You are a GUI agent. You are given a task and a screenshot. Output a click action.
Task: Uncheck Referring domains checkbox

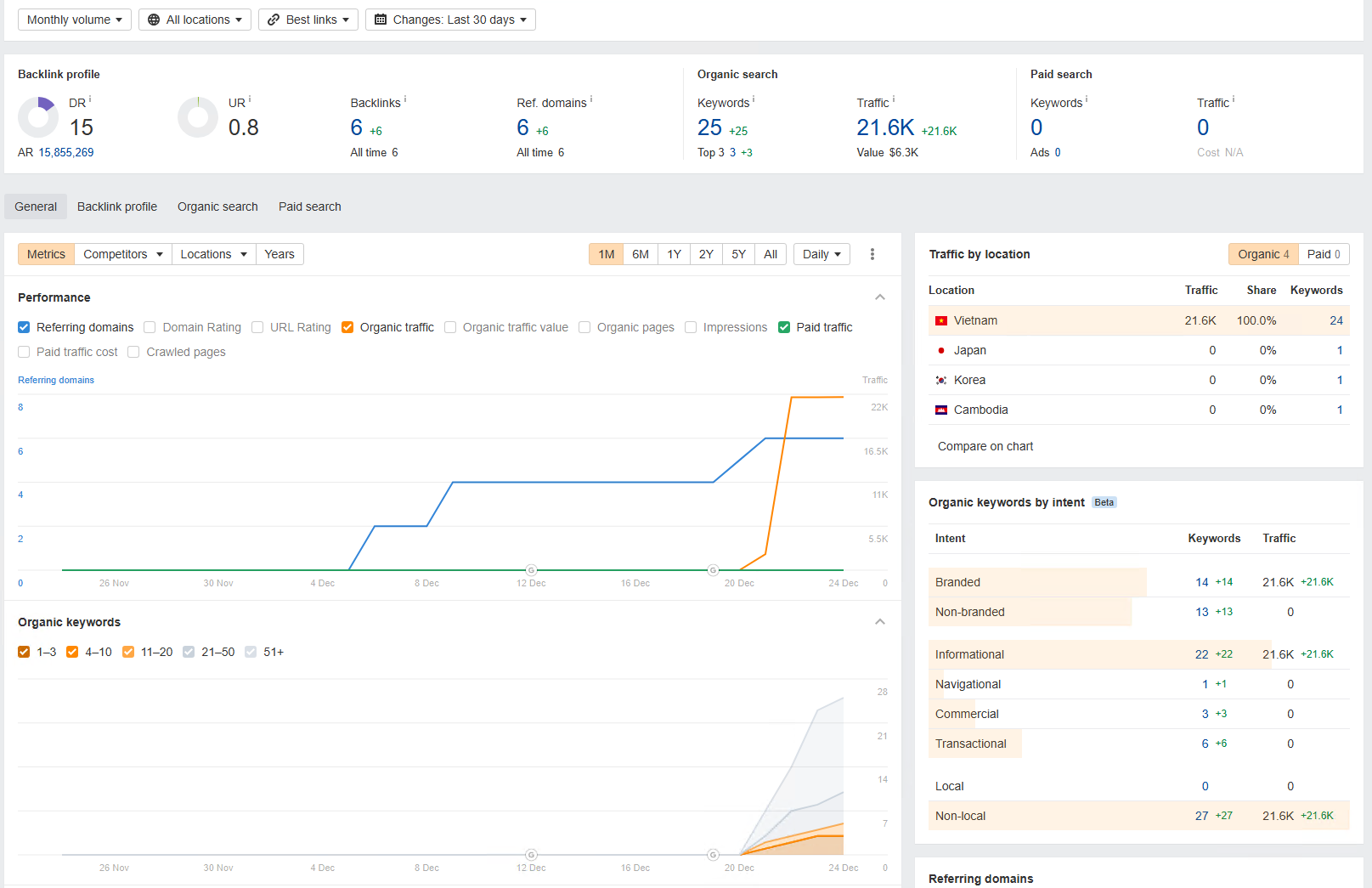click(24, 327)
